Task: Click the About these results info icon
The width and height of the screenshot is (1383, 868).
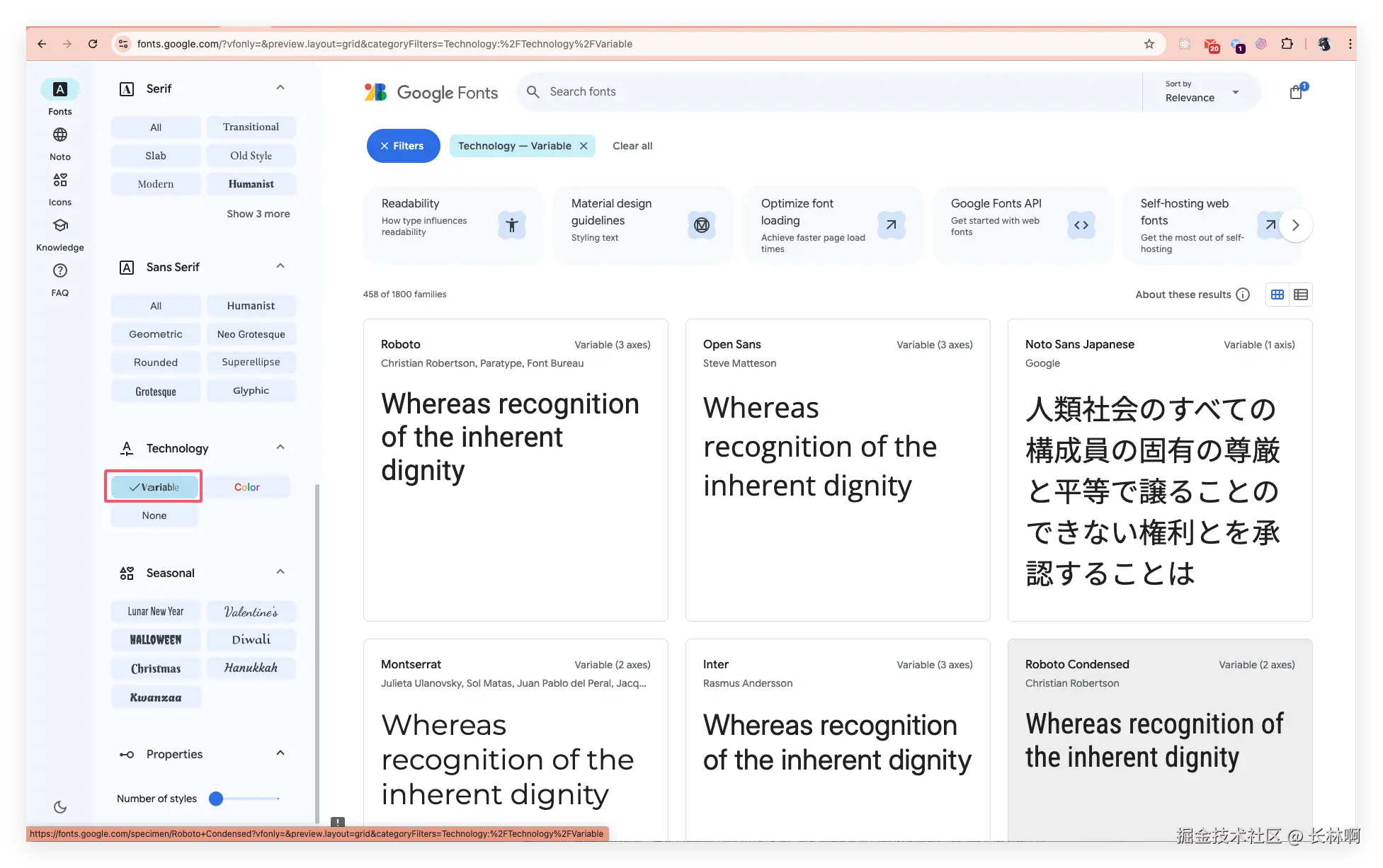Action: 1243,295
